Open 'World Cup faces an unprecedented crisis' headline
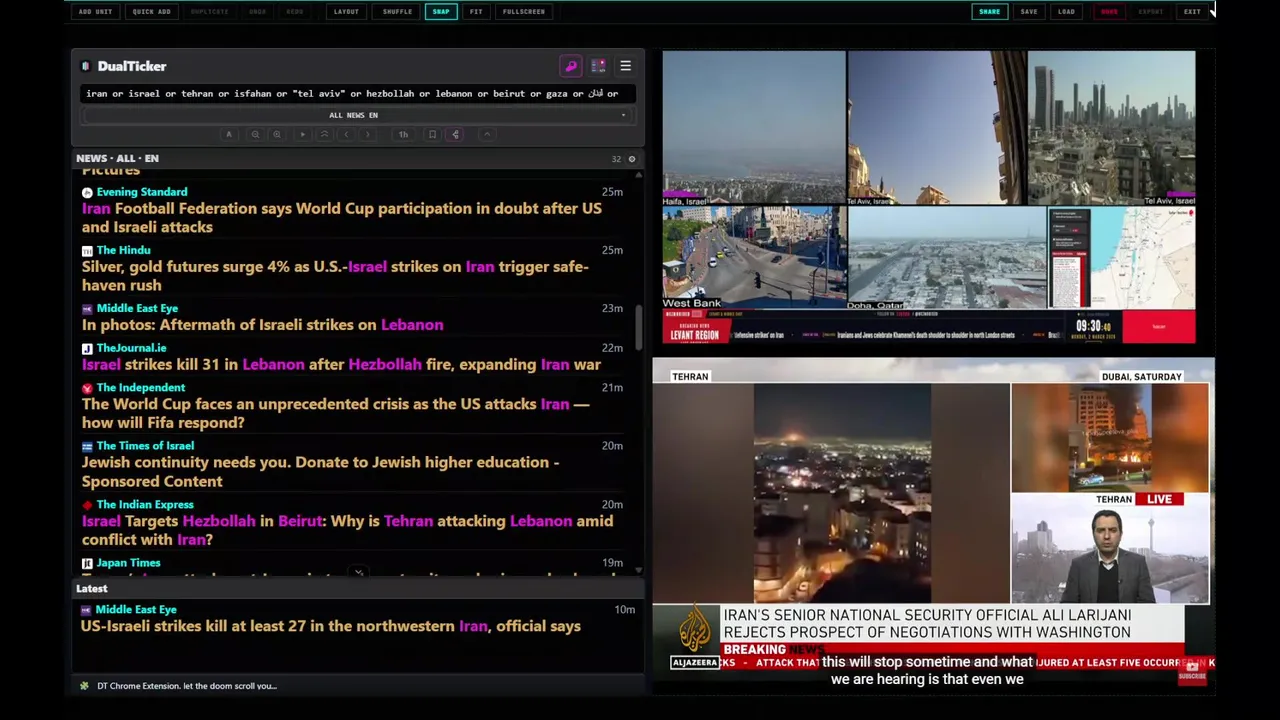This screenshot has width=1280, height=720. coord(336,413)
